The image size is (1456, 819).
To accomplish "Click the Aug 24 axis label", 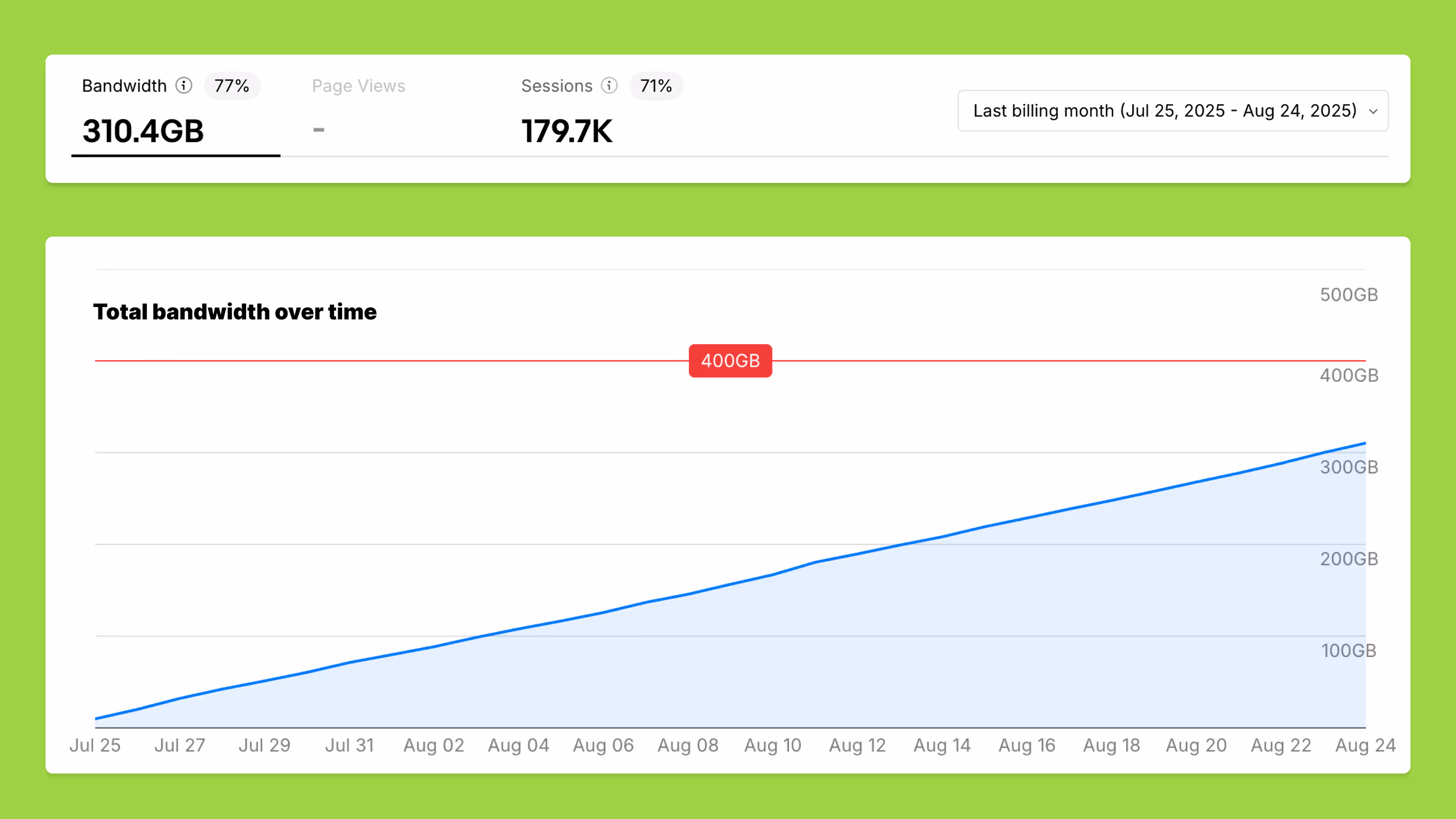I will click(x=1365, y=745).
